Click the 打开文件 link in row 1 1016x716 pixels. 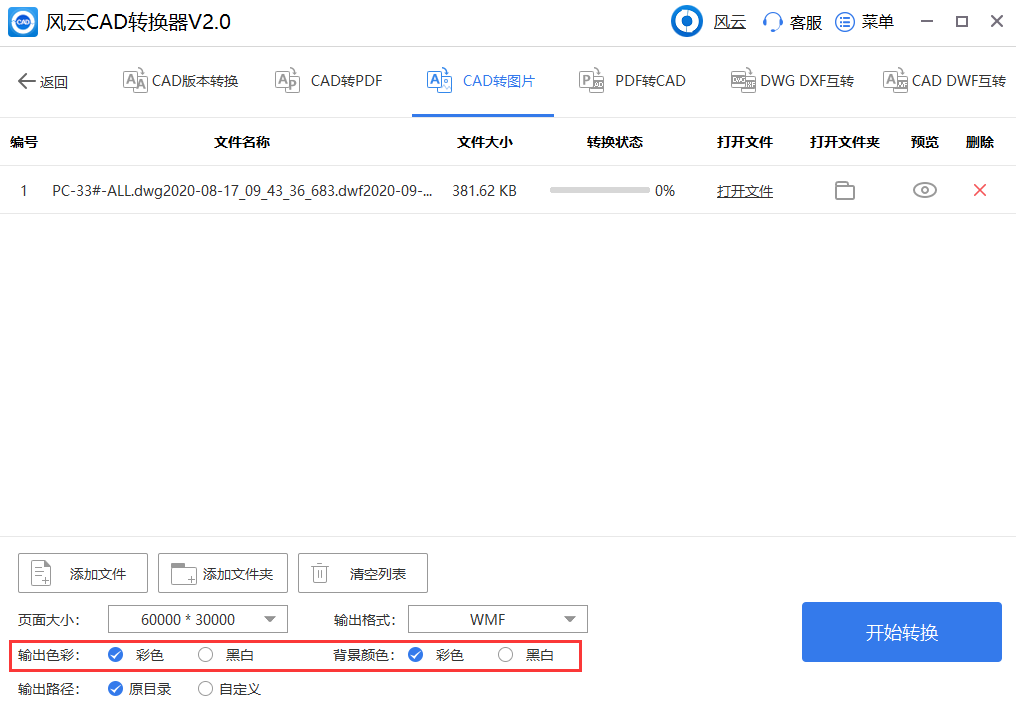point(744,190)
